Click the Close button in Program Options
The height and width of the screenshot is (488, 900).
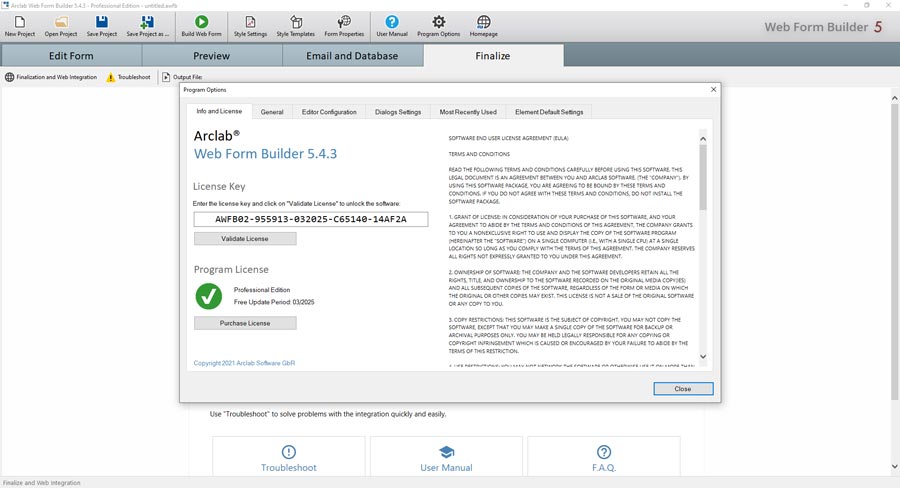tap(683, 389)
